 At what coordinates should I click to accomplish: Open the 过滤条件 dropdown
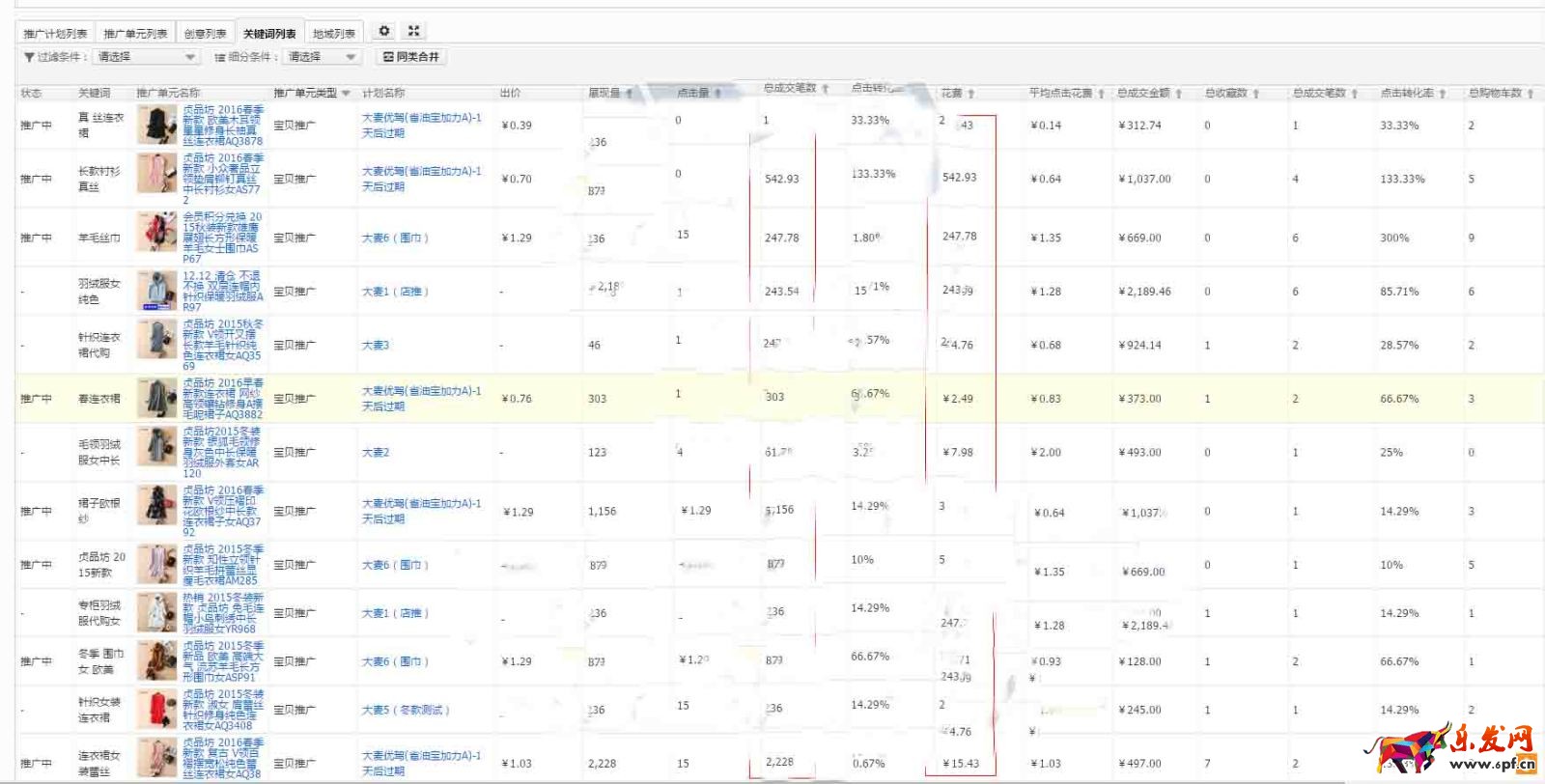pyautogui.click(x=147, y=57)
